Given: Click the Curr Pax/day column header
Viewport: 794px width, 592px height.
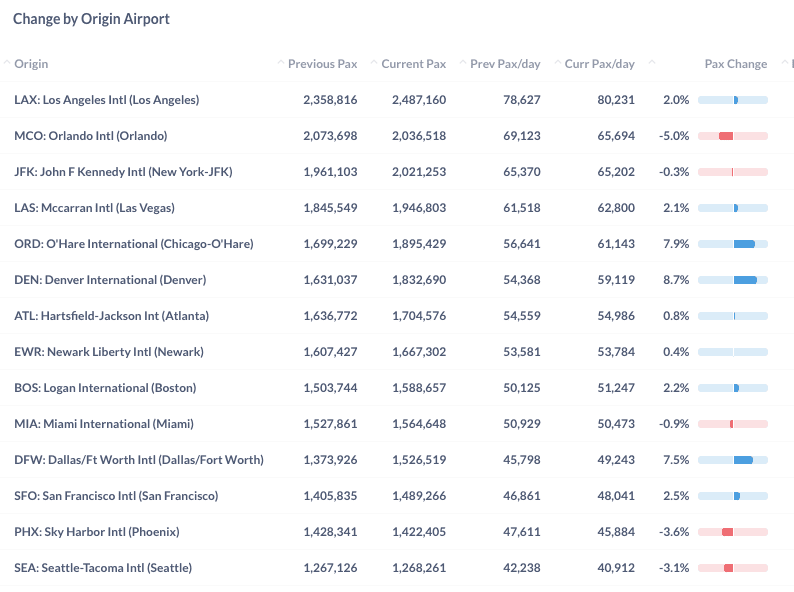Looking at the screenshot, I should point(600,64).
